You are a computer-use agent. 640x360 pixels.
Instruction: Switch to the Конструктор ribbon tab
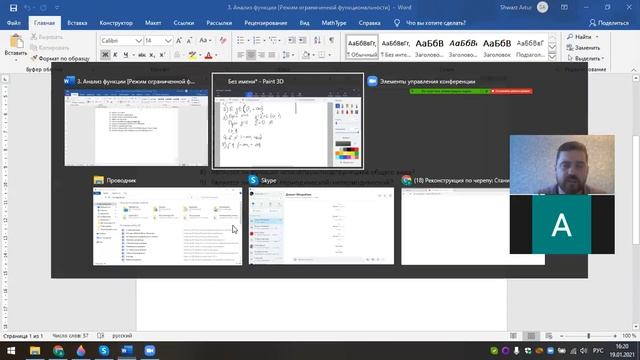click(116, 23)
